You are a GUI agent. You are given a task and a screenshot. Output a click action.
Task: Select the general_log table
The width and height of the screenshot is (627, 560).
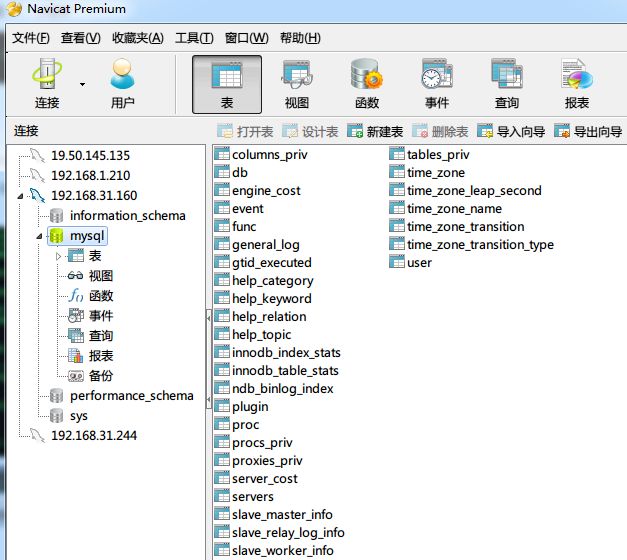click(266, 244)
